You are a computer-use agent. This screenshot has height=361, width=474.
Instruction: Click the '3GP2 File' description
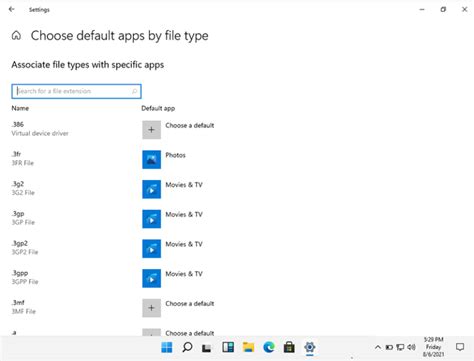25,252
